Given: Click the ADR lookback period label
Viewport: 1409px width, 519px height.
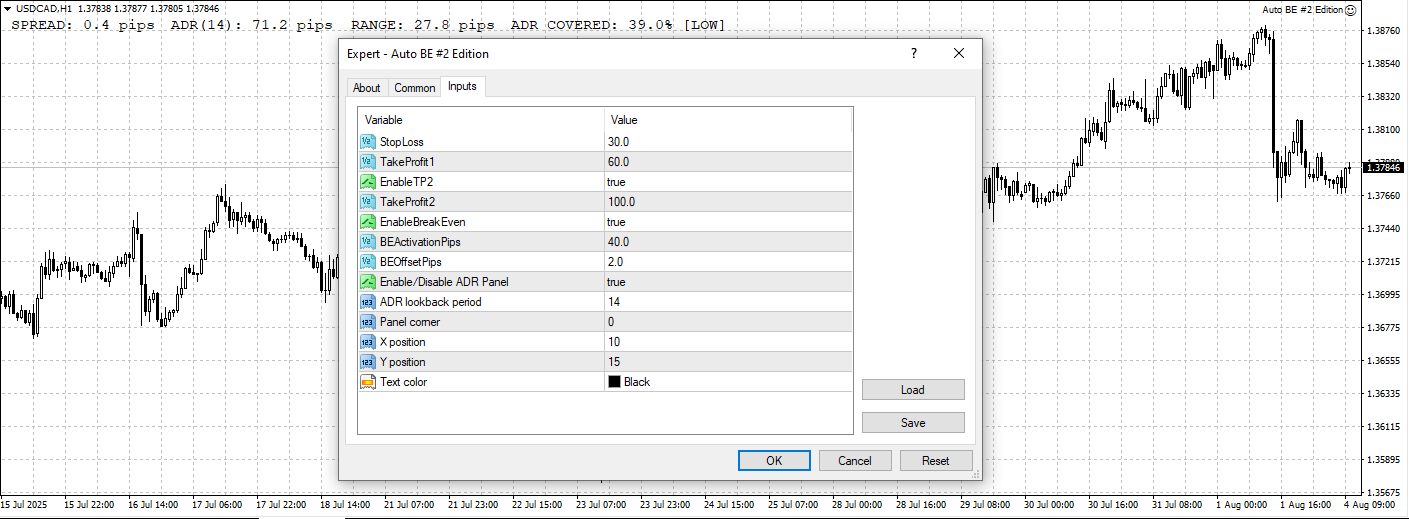Looking at the screenshot, I should point(431,302).
